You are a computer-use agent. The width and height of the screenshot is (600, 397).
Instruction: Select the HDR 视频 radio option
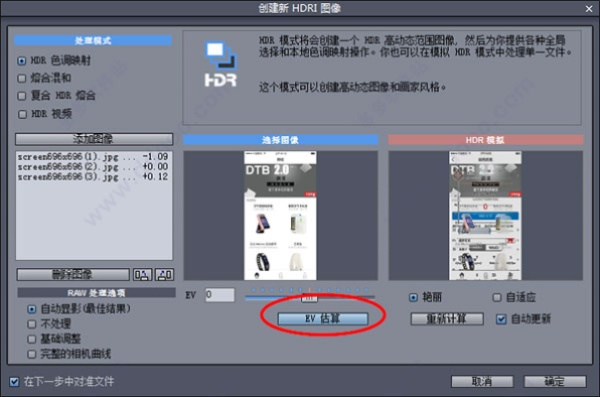(x=22, y=114)
